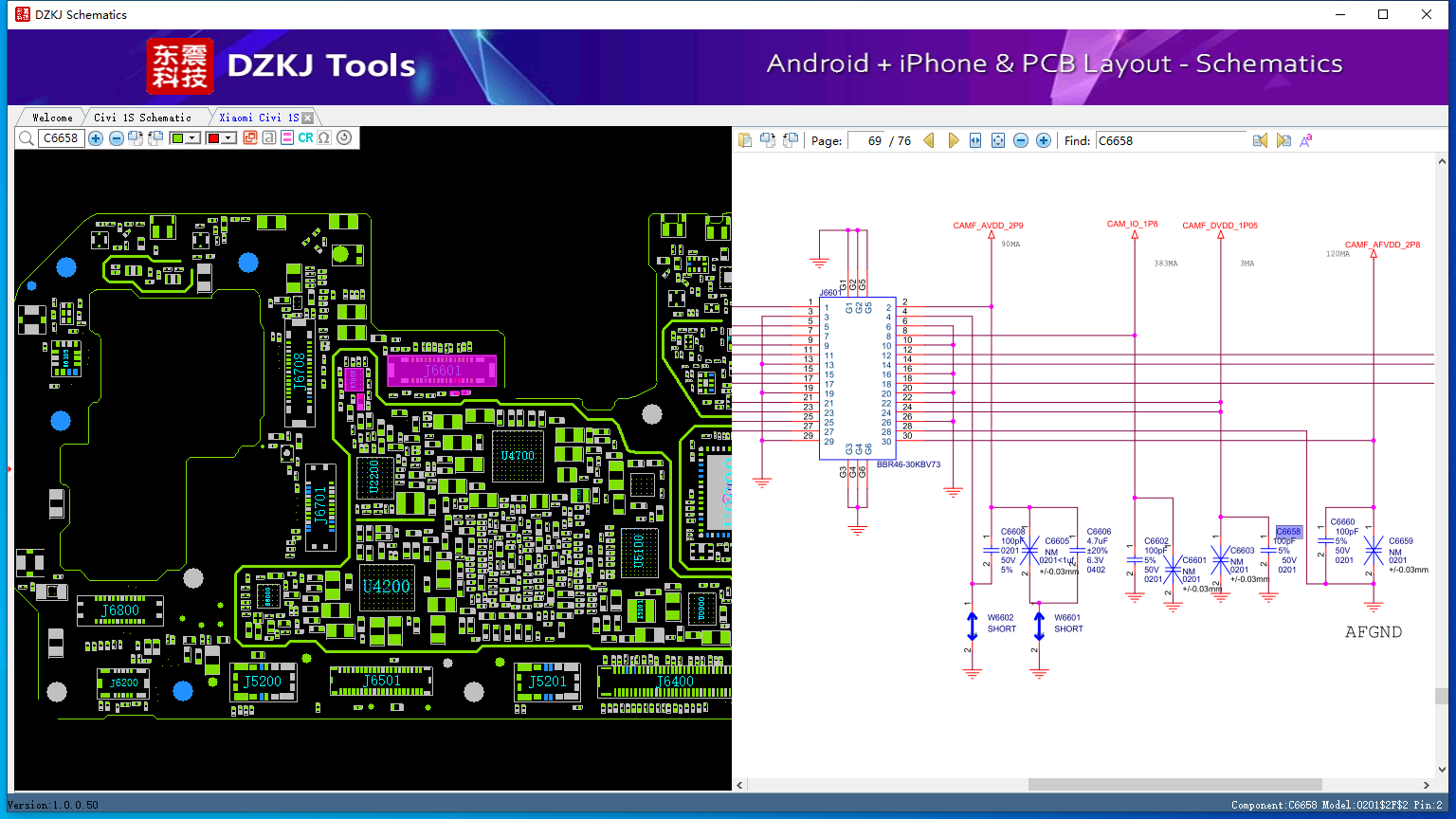The image size is (1456, 819).
Task: Click the red color swatch
Action: click(213, 138)
